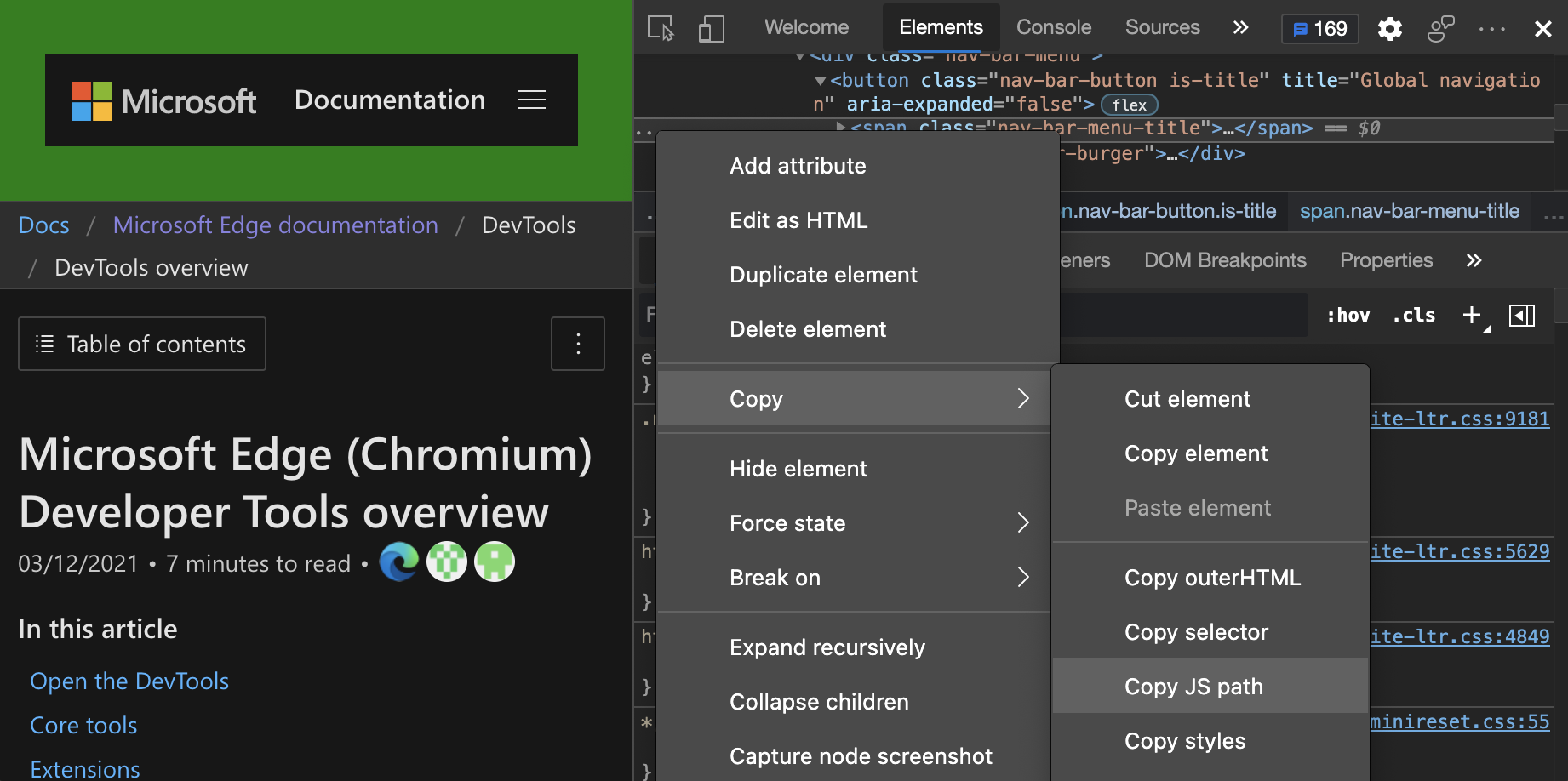Screen dimensions: 1568x781
Task: Open the hamburger global navigation menu
Action: point(532,100)
